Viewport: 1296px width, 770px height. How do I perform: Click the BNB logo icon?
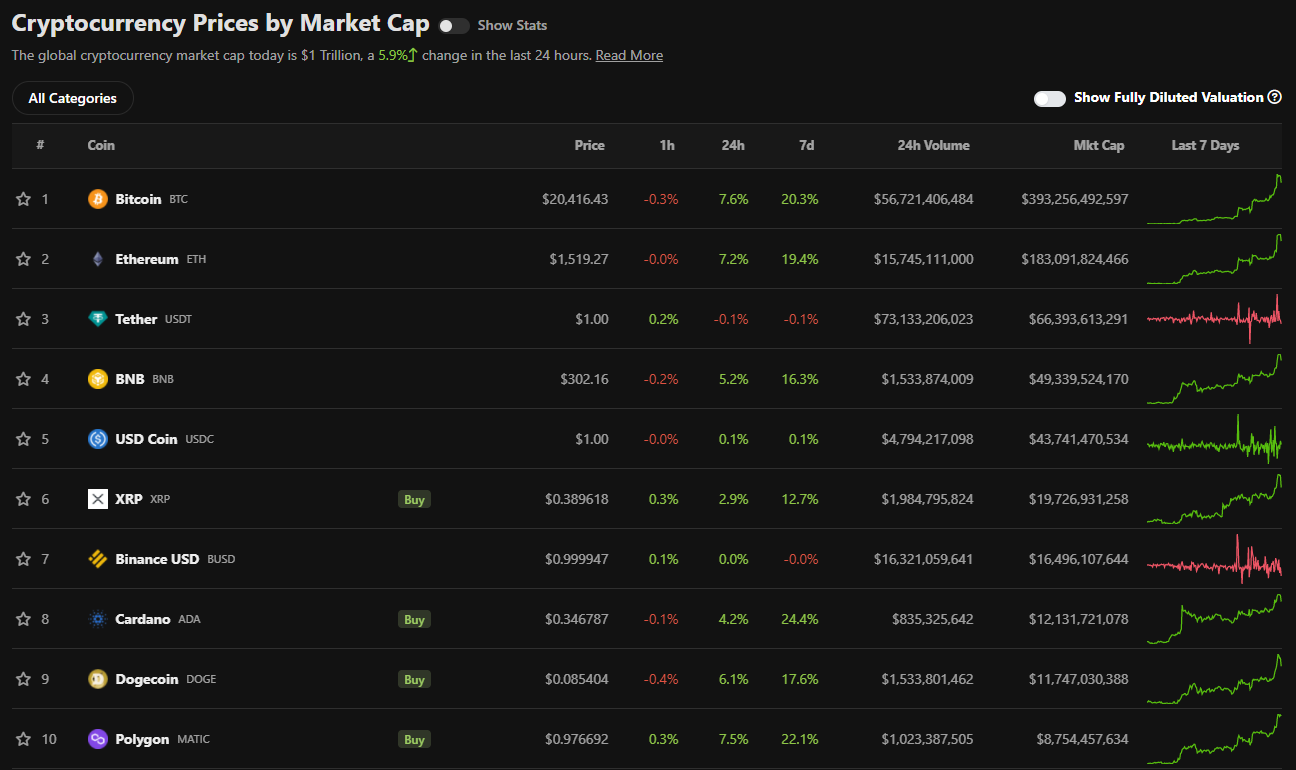point(98,379)
